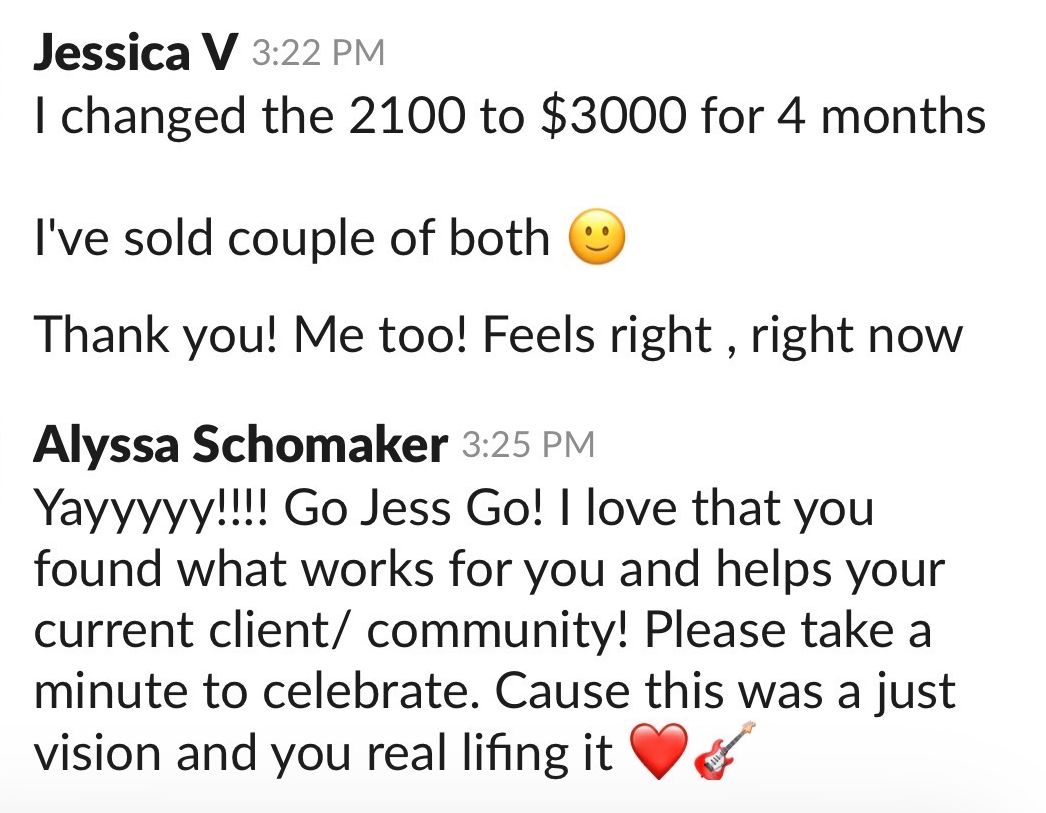Click the "Please take a" text
The image size is (1046, 813).
click(x=788, y=631)
